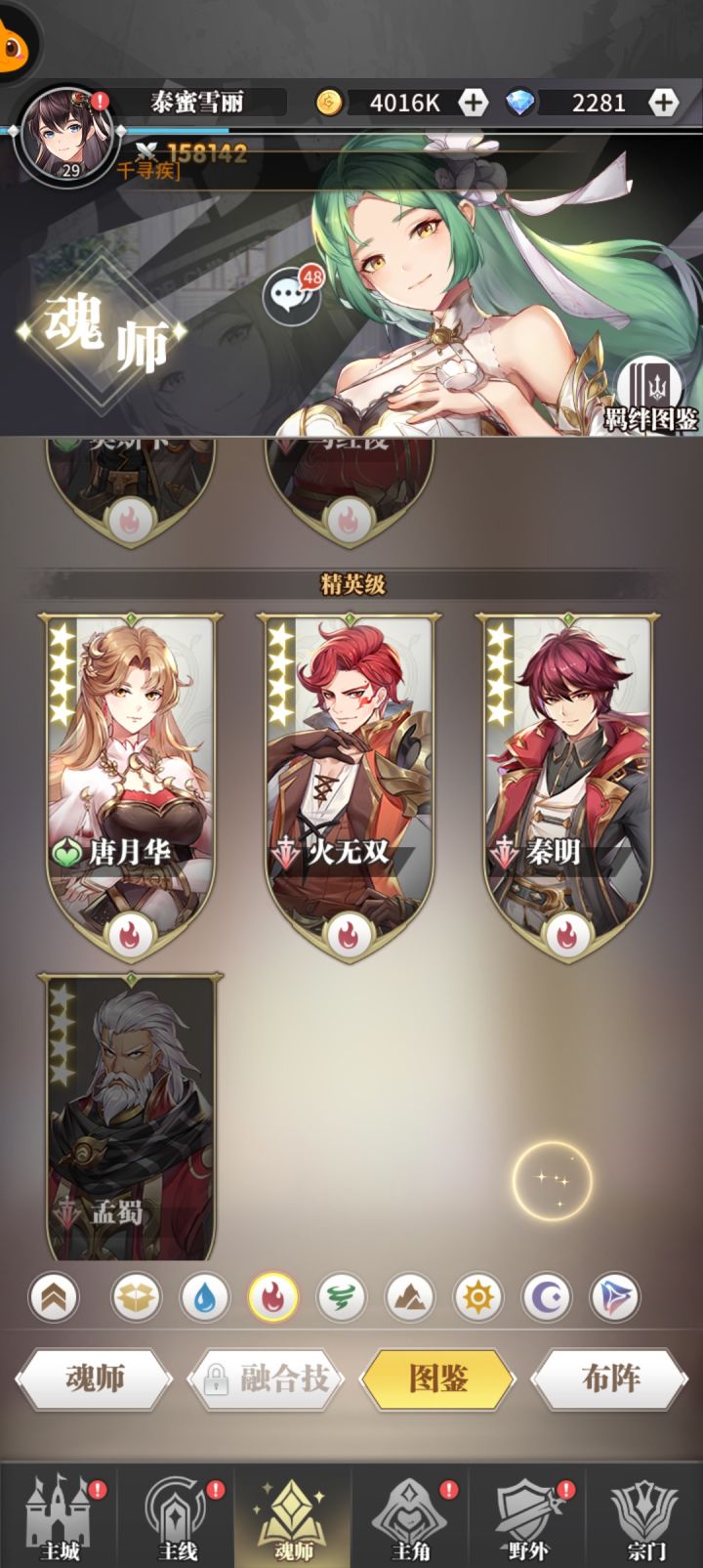This screenshot has width=703, height=1568.
Task: Select the water element filter icon
Action: 205,1297
